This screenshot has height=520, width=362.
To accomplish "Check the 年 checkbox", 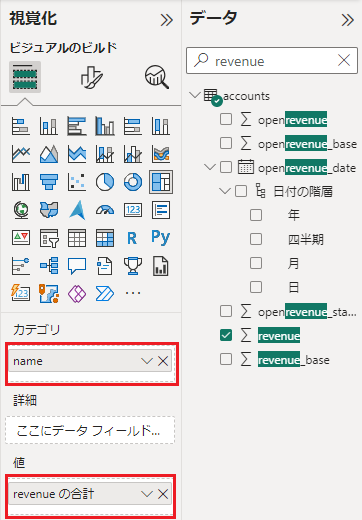I will pos(256,215).
